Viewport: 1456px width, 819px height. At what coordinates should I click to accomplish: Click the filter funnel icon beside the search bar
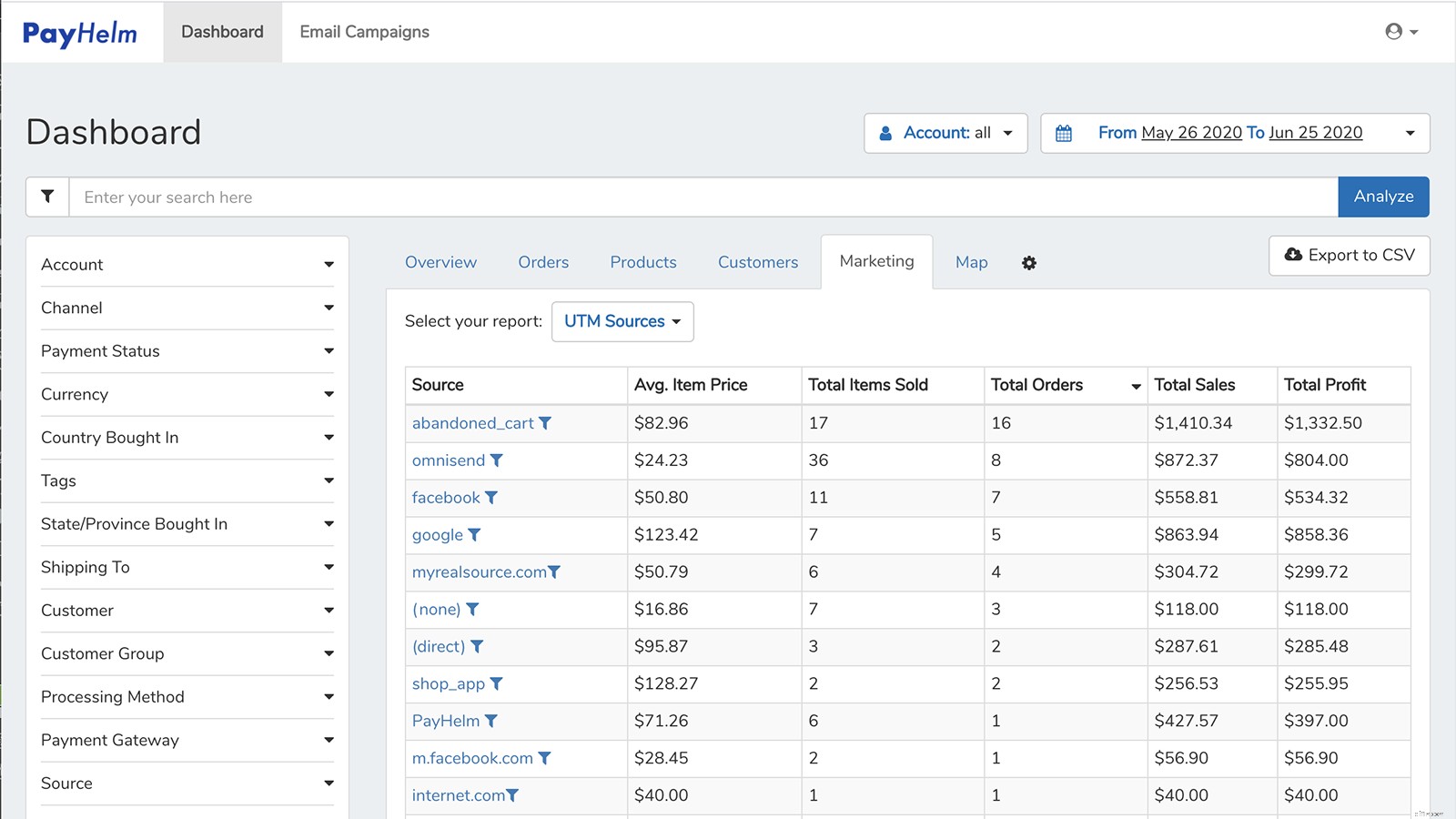click(x=47, y=197)
